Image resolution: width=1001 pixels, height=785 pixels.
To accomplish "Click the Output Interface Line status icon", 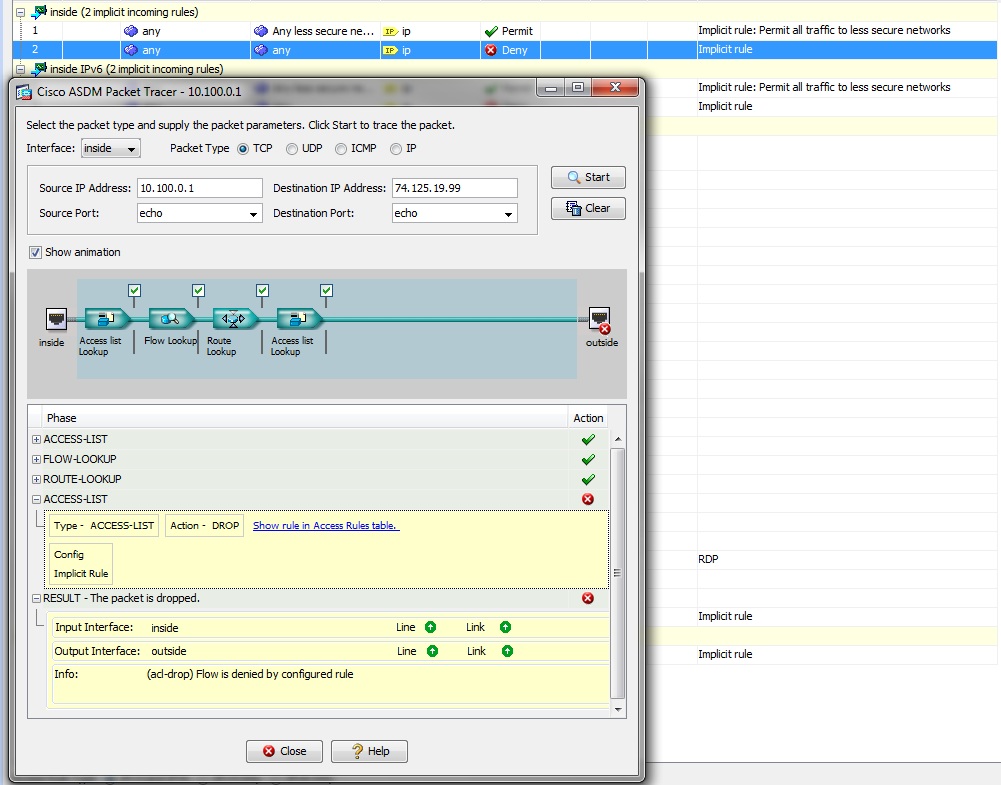I will [432, 651].
